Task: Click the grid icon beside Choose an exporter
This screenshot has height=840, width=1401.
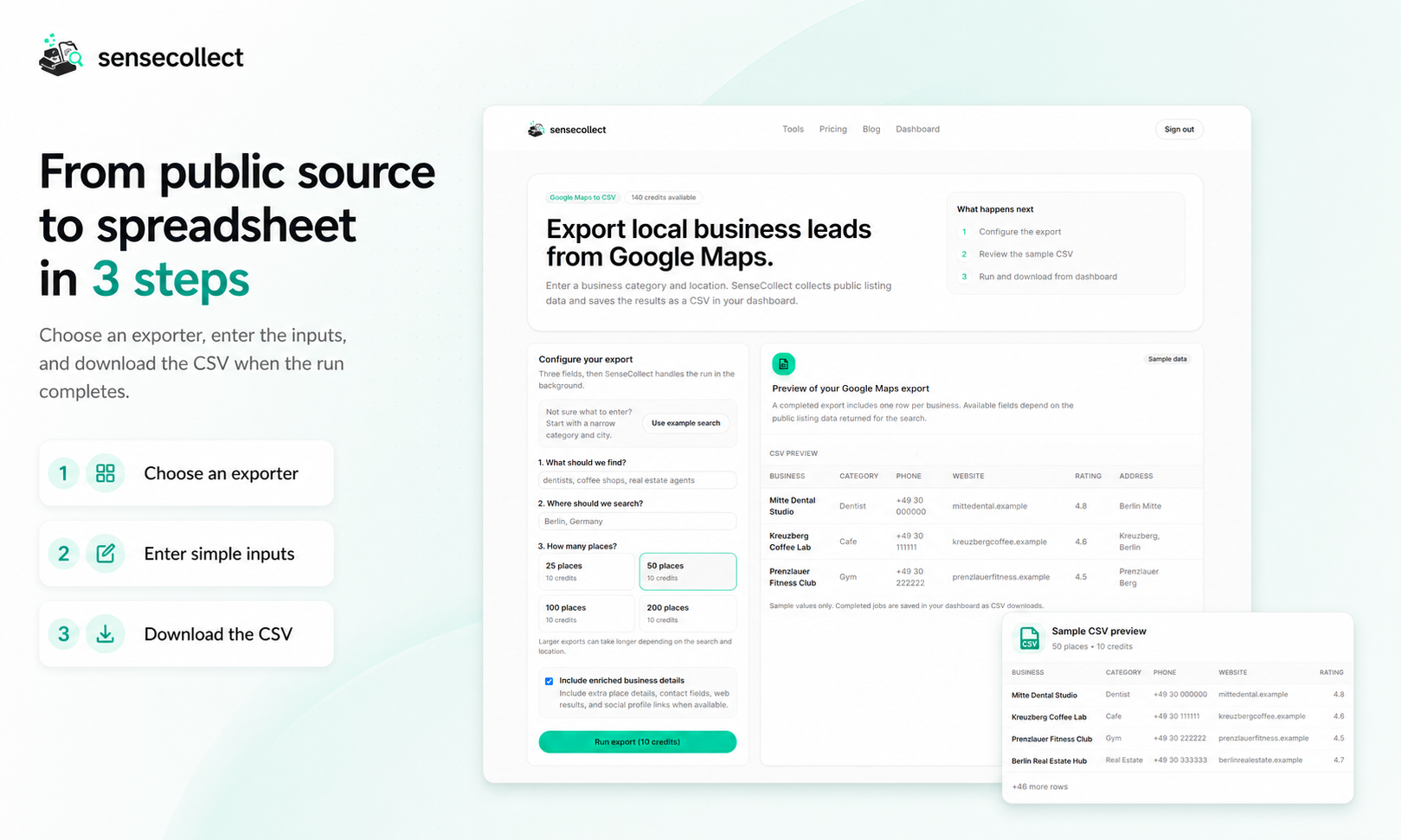Action: coord(106,473)
